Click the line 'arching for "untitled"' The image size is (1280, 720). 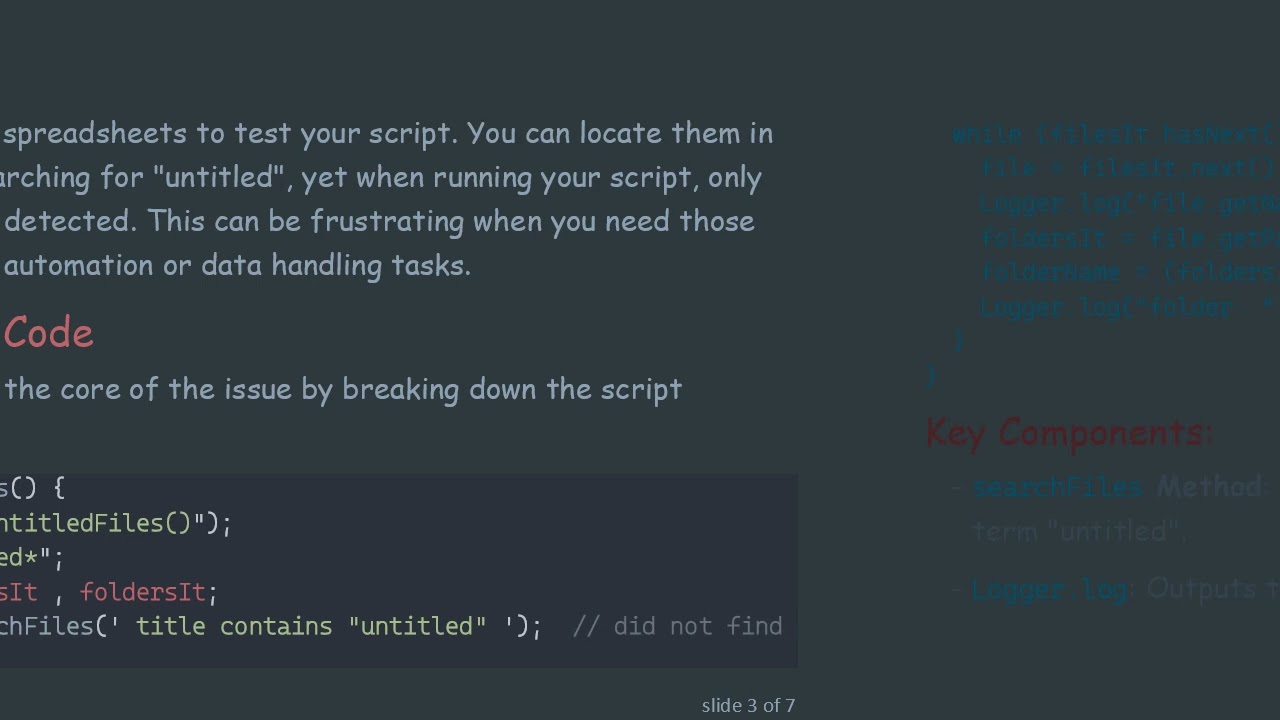381,178
